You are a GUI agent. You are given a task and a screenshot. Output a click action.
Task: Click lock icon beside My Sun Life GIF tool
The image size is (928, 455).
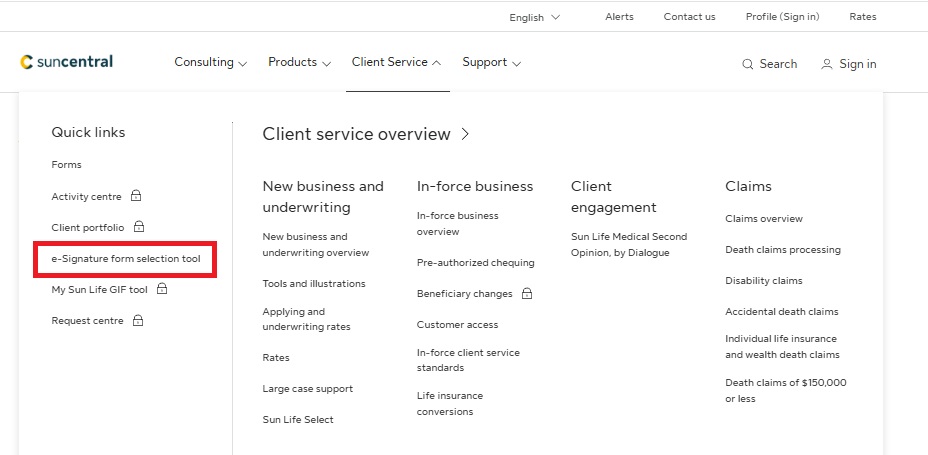tap(162, 290)
